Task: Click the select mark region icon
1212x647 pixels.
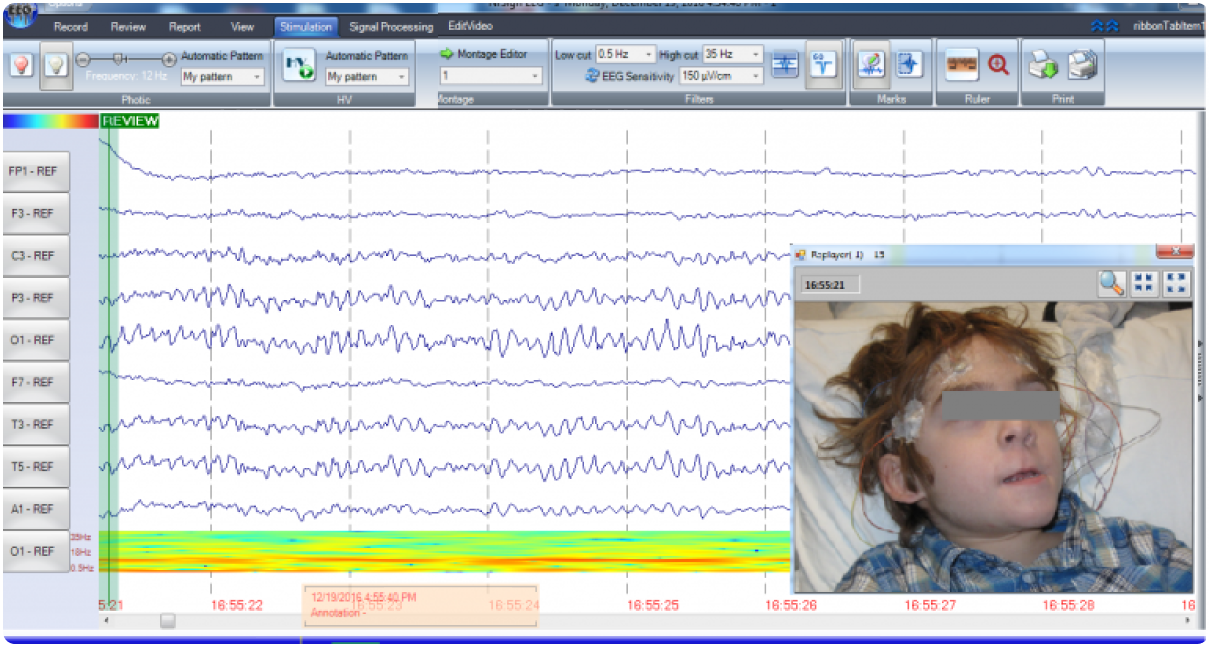Action: click(909, 64)
